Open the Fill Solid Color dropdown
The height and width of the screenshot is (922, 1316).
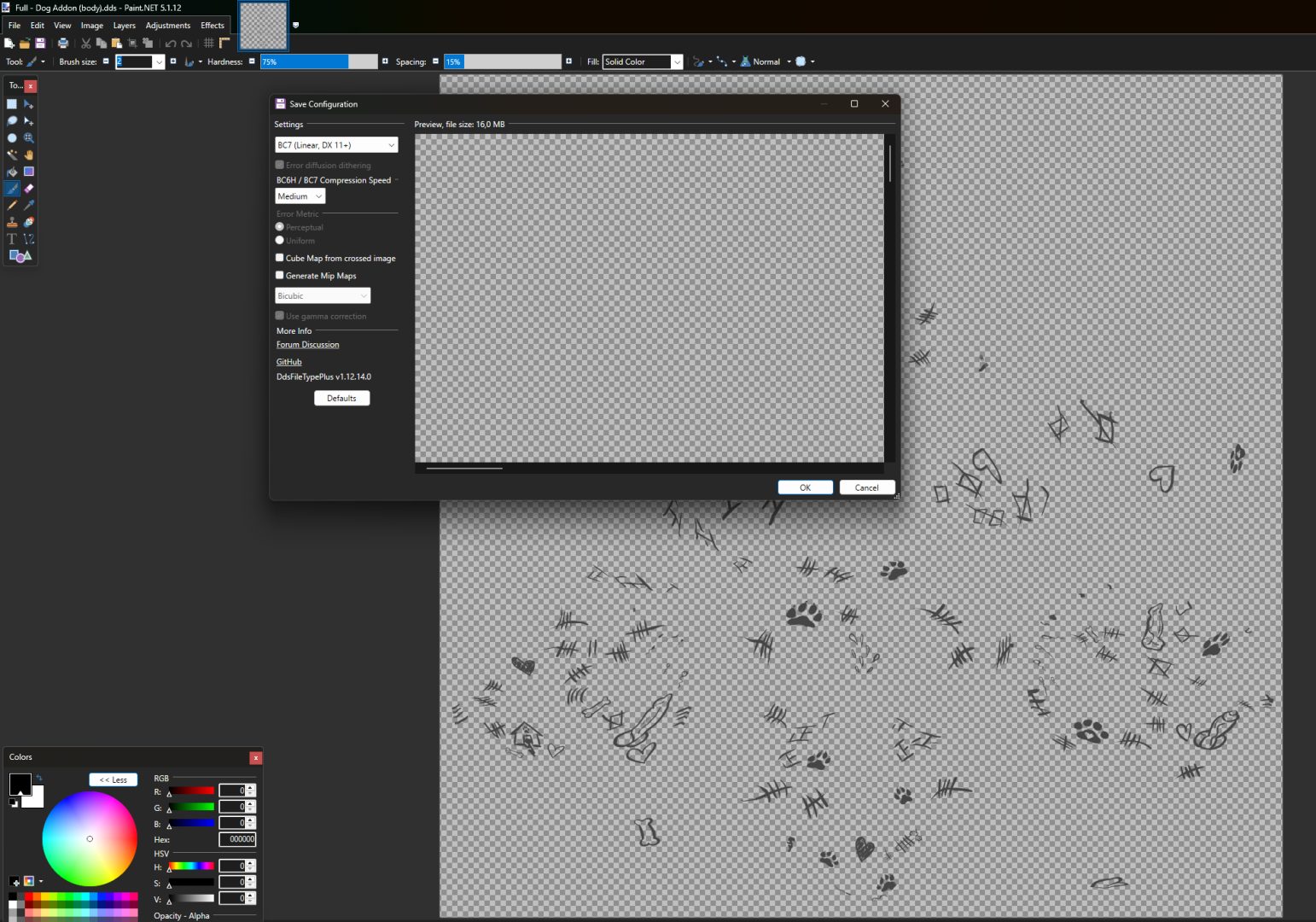pyautogui.click(x=643, y=61)
